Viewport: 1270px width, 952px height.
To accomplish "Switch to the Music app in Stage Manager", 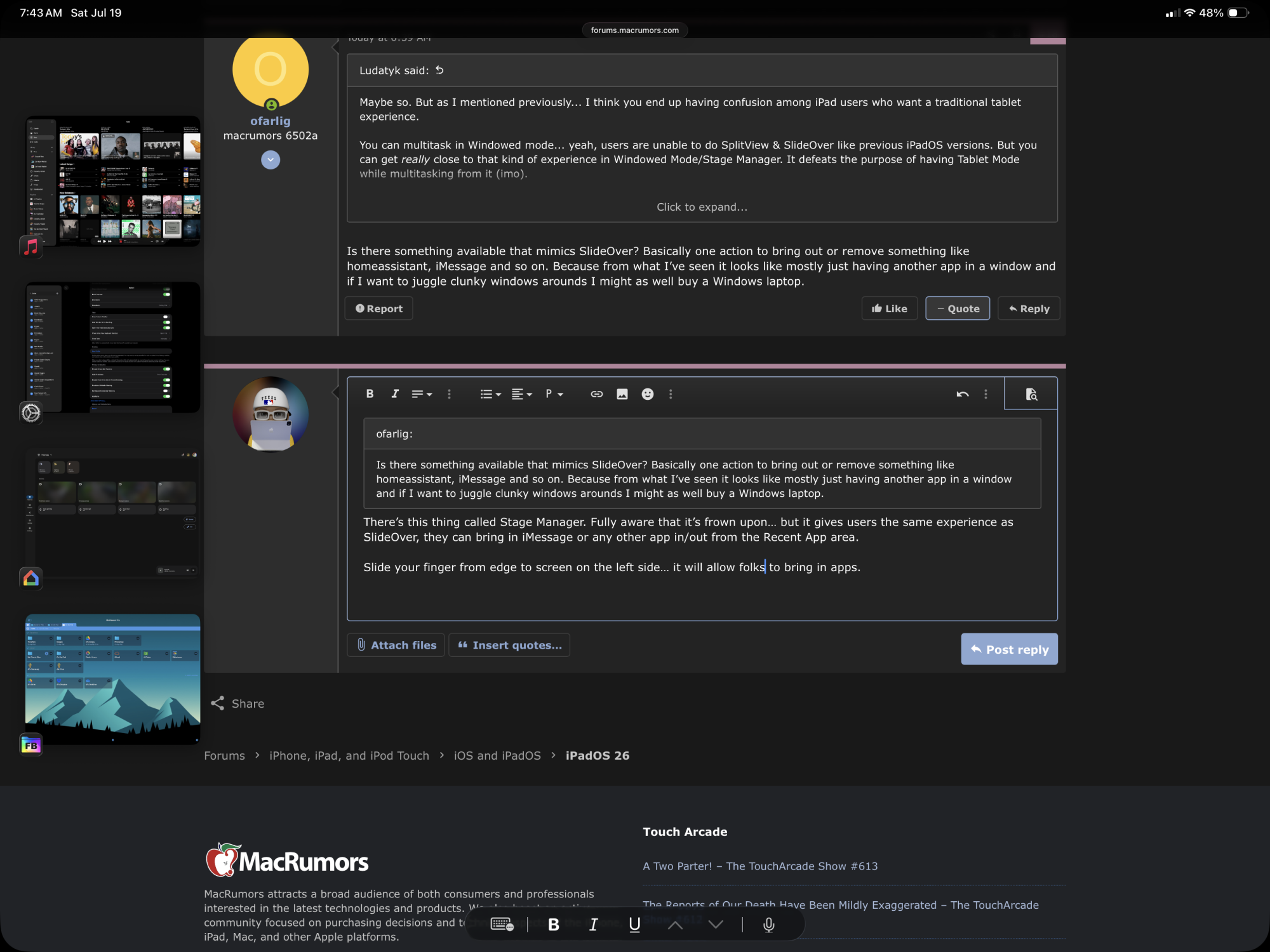I will coord(113,181).
